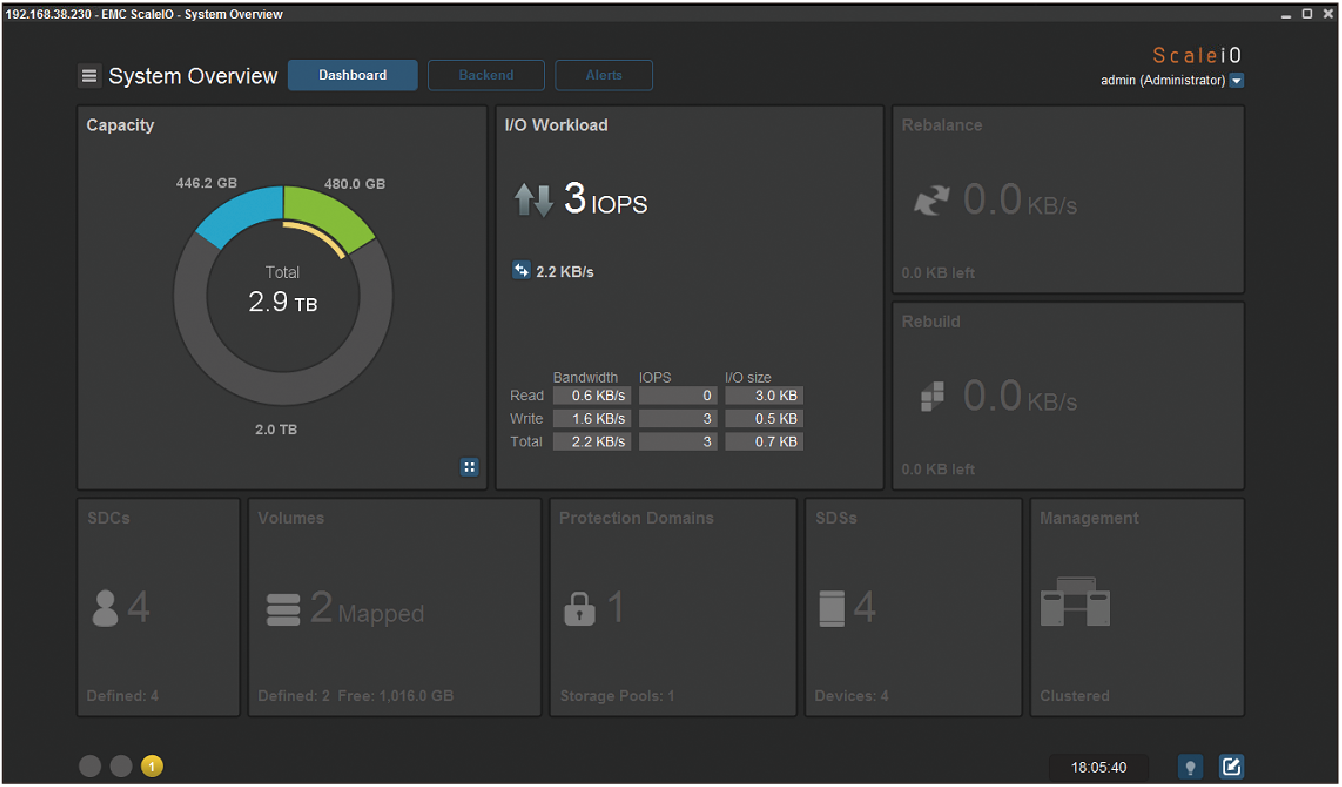This screenshot has width=1342, height=787.
Task: Click the Volumes stack icon
Action: coord(284,609)
